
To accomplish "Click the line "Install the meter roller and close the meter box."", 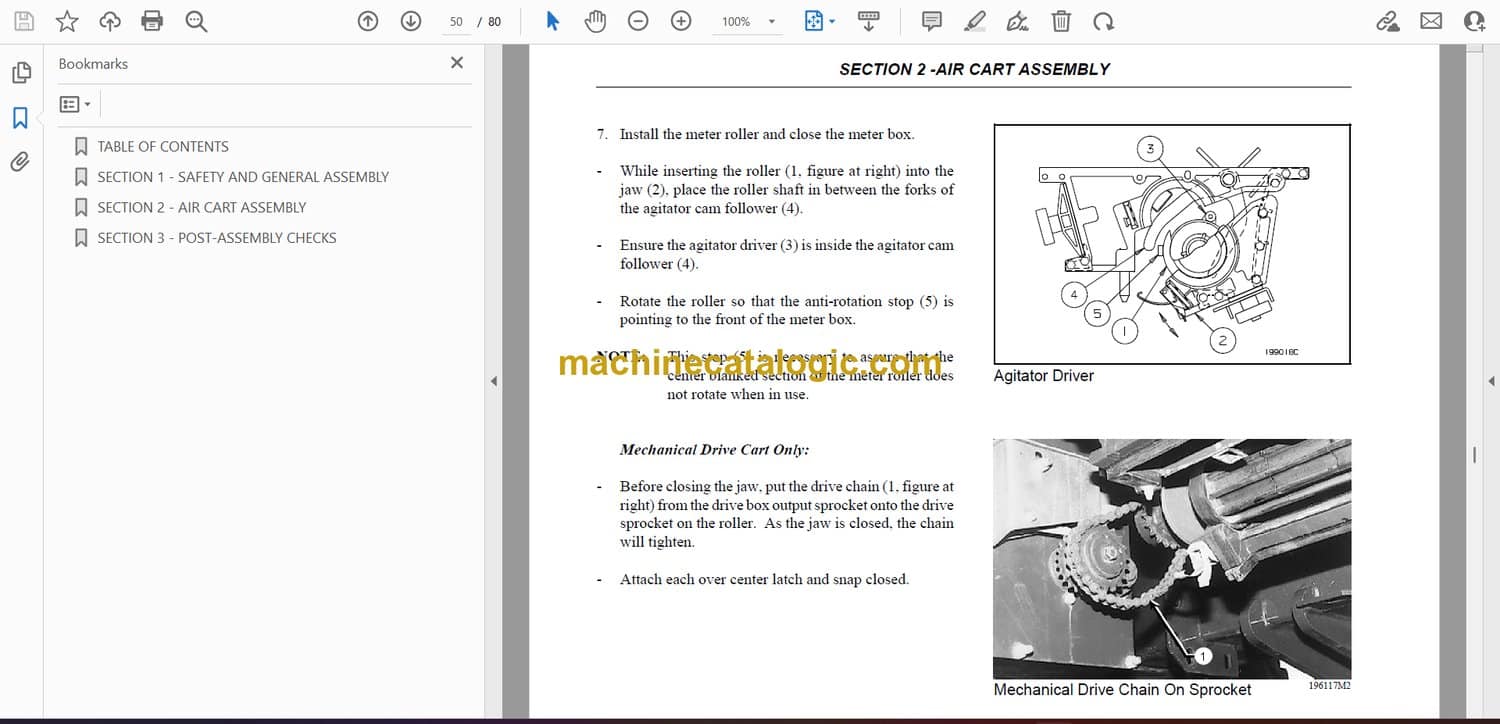I will pos(767,134).
